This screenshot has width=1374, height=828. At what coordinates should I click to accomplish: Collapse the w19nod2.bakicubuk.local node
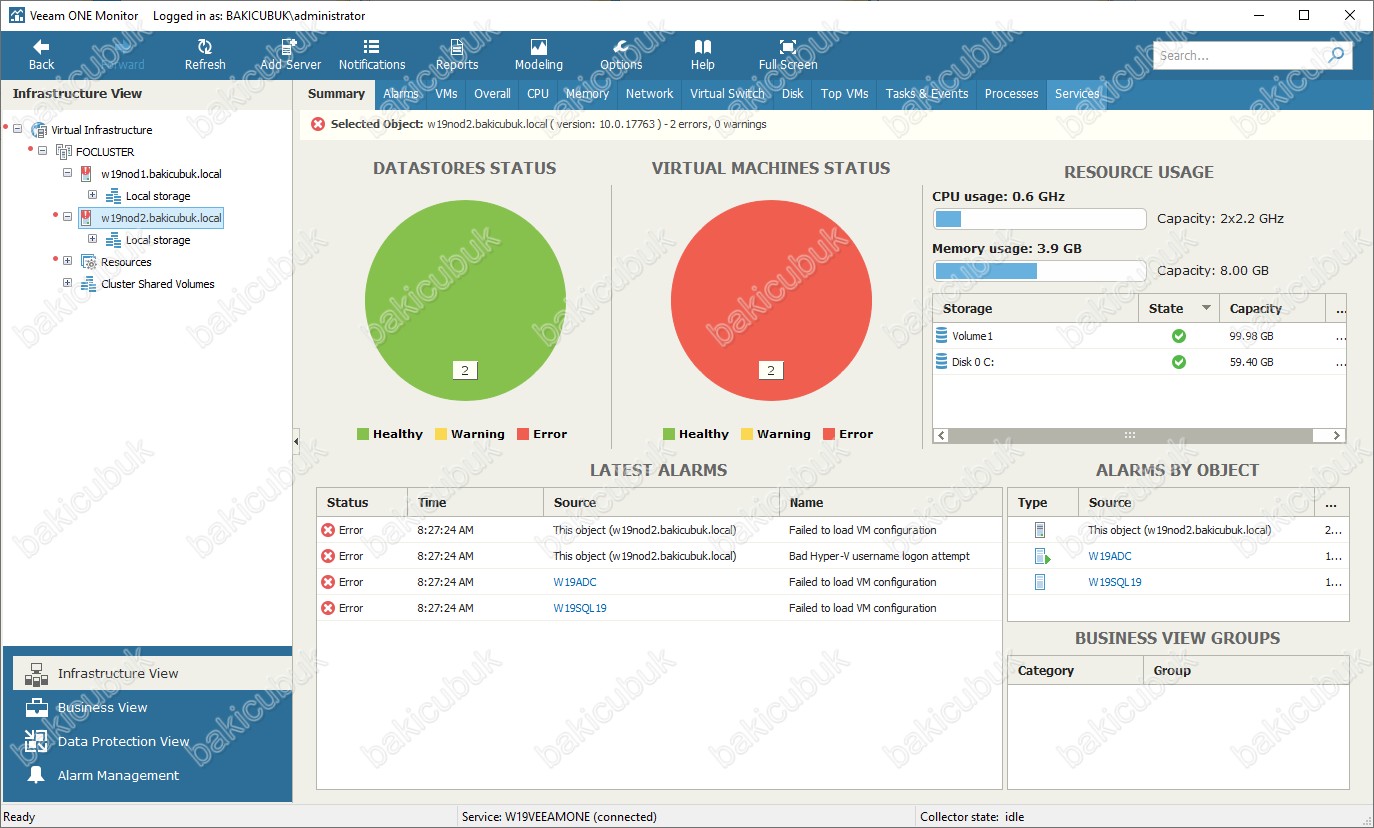(68, 217)
